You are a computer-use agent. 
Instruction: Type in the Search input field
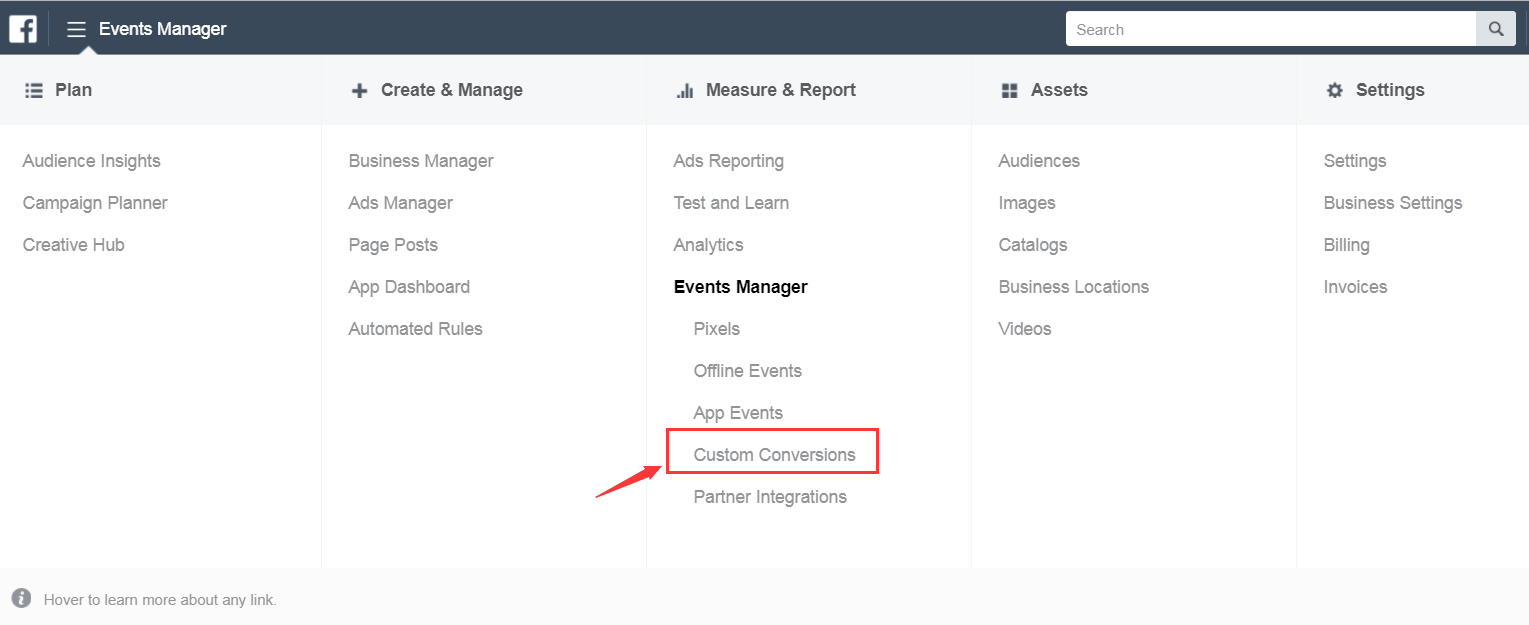(x=1270, y=29)
